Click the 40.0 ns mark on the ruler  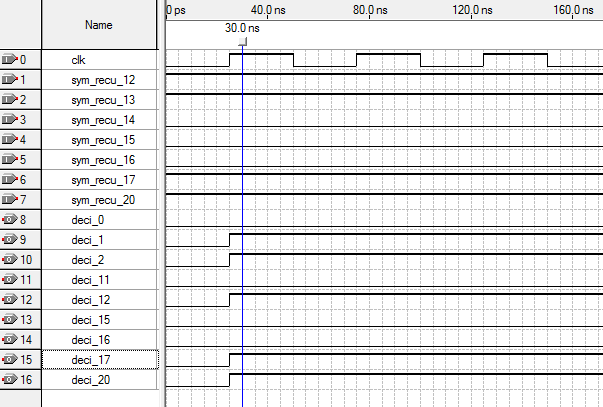click(x=268, y=9)
